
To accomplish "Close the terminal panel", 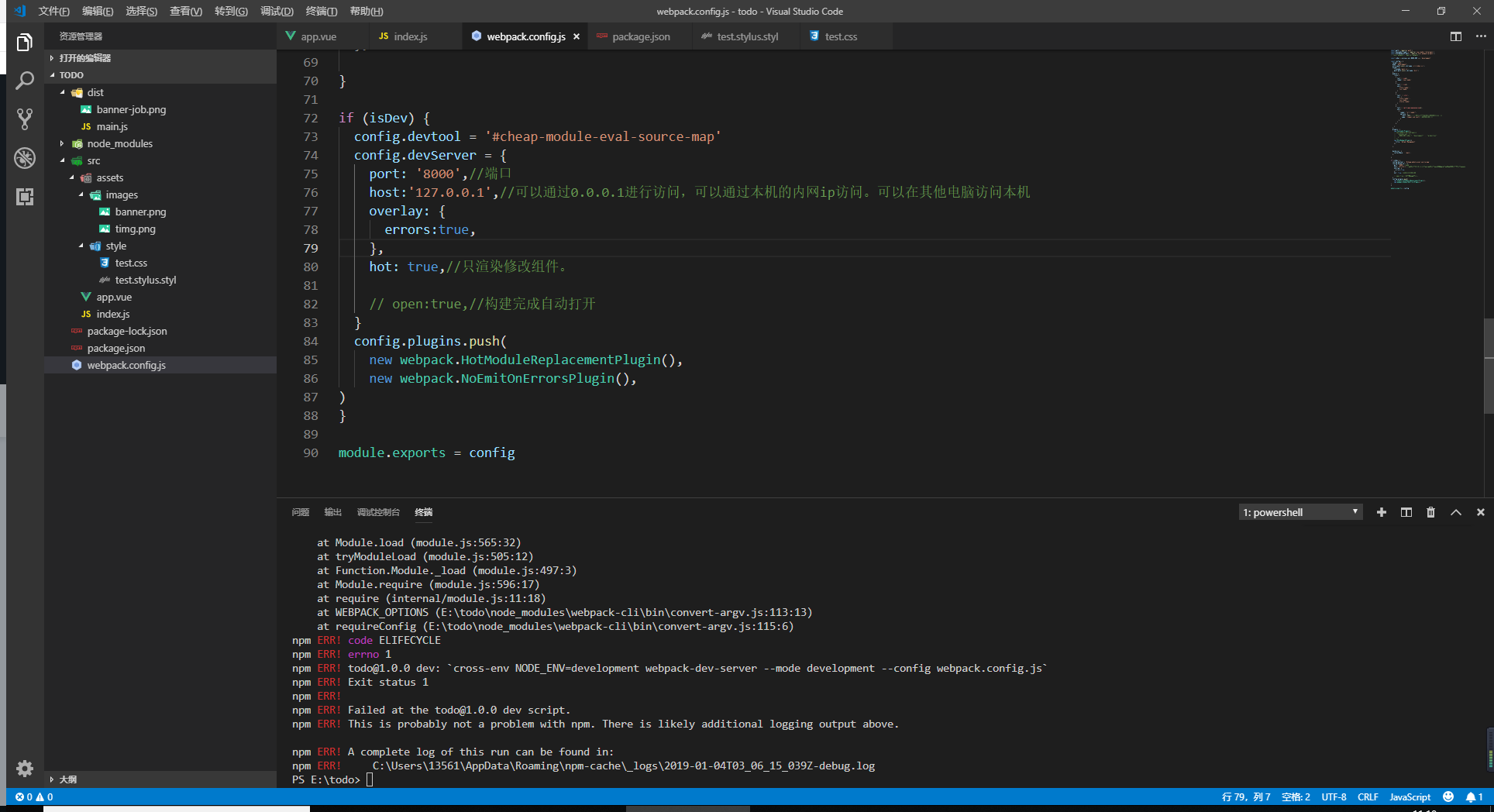I will pos(1481,512).
